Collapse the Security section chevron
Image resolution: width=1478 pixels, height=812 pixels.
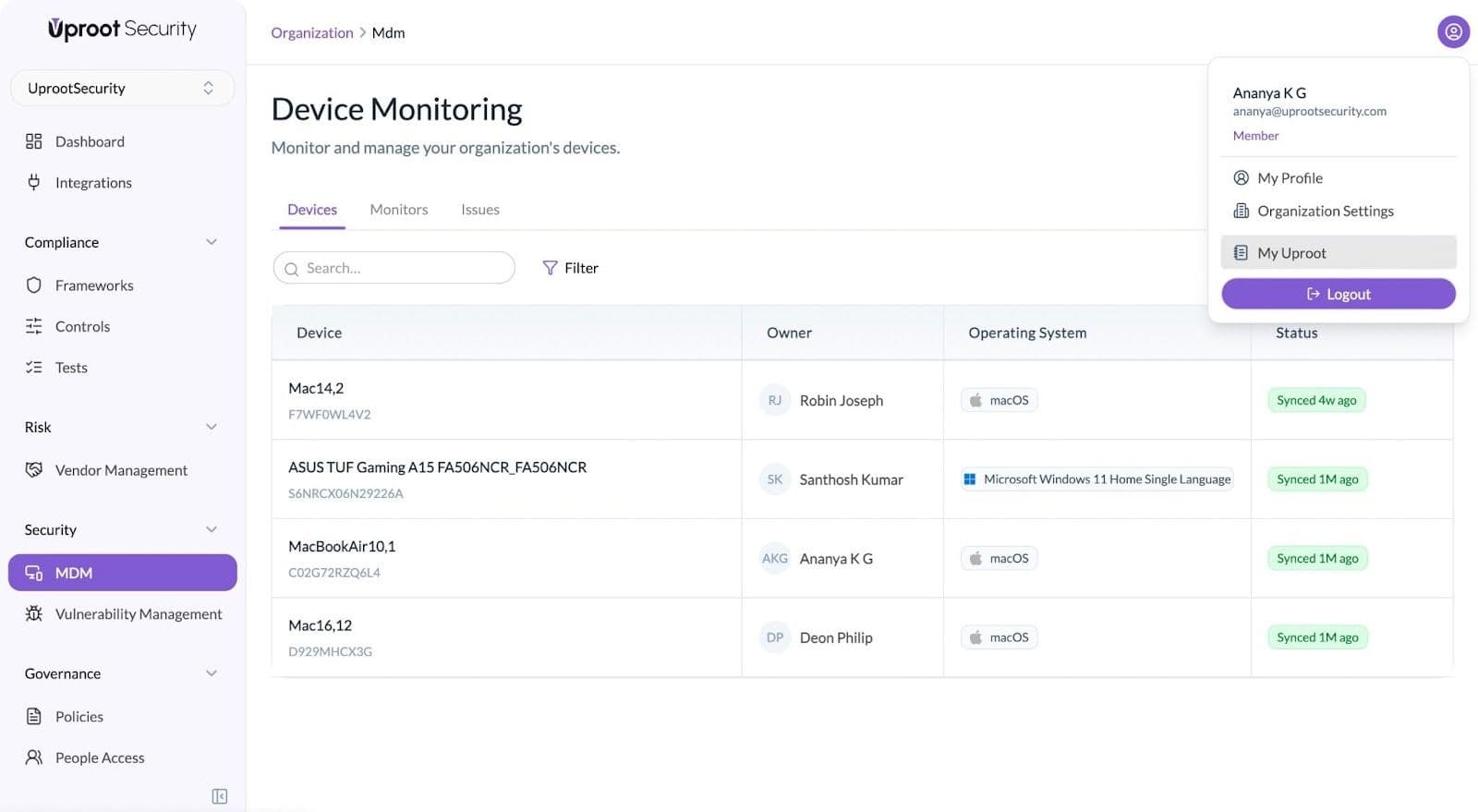tap(212, 529)
